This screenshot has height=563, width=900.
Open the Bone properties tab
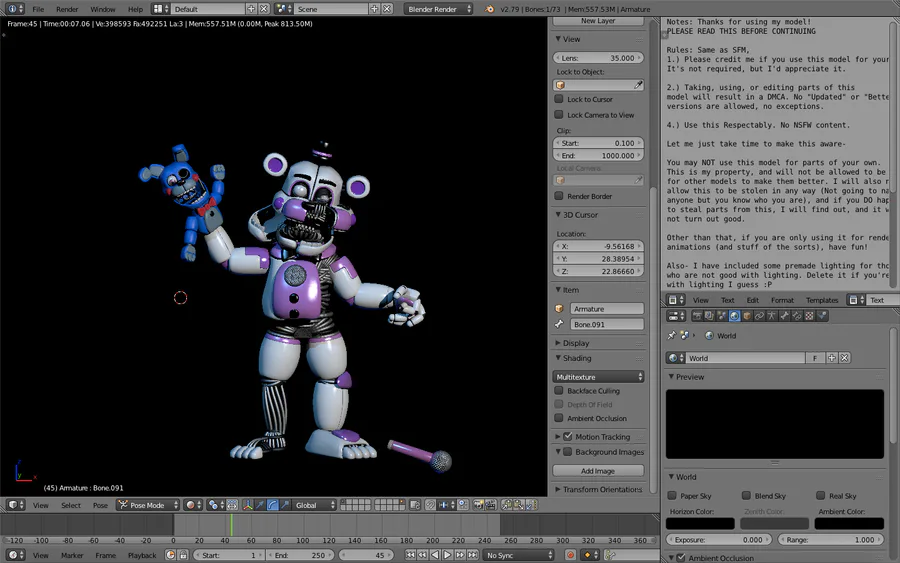[784, 316]
